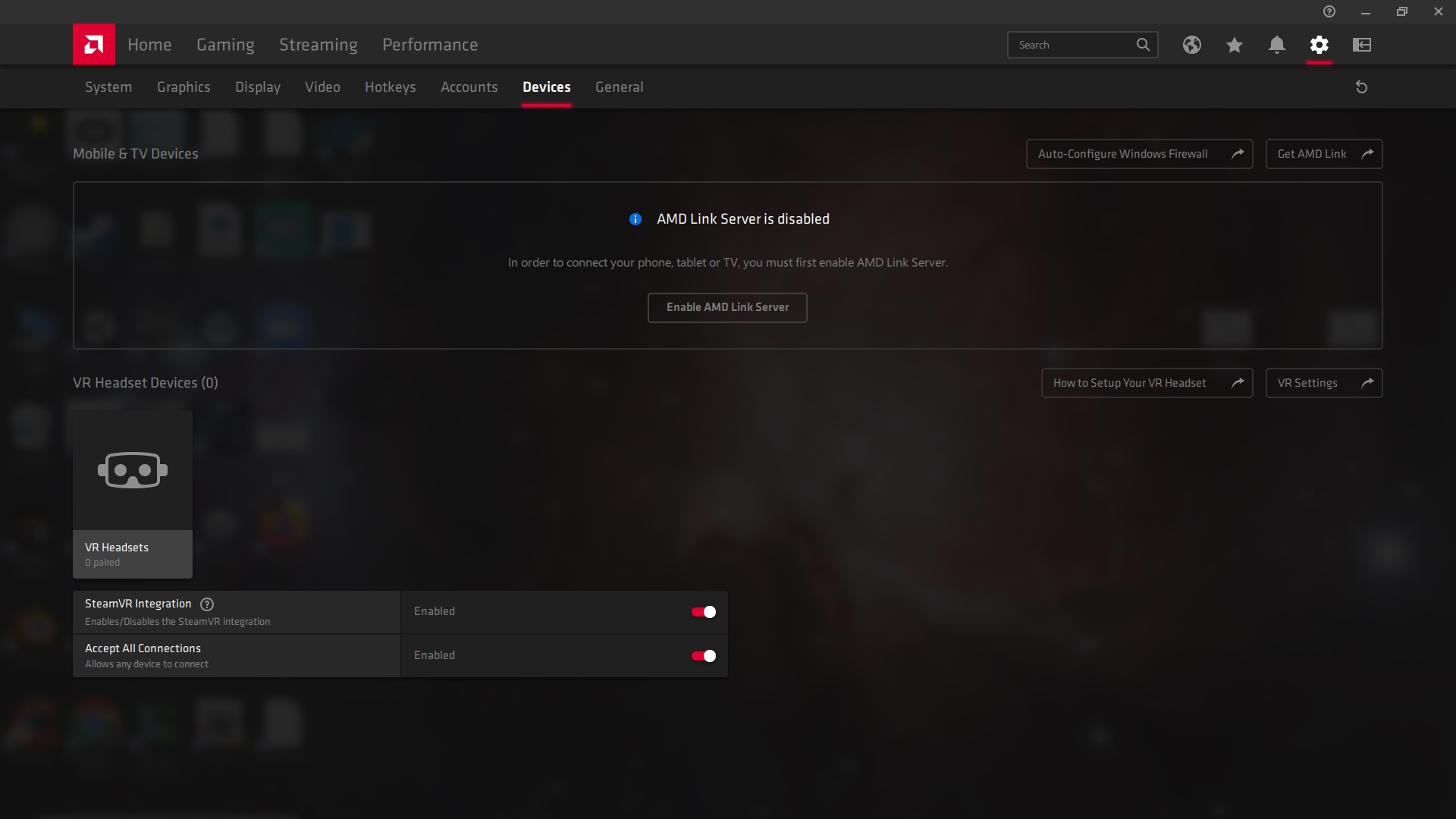Open the Performance tab
The image size is (1456, 819).
430,45
